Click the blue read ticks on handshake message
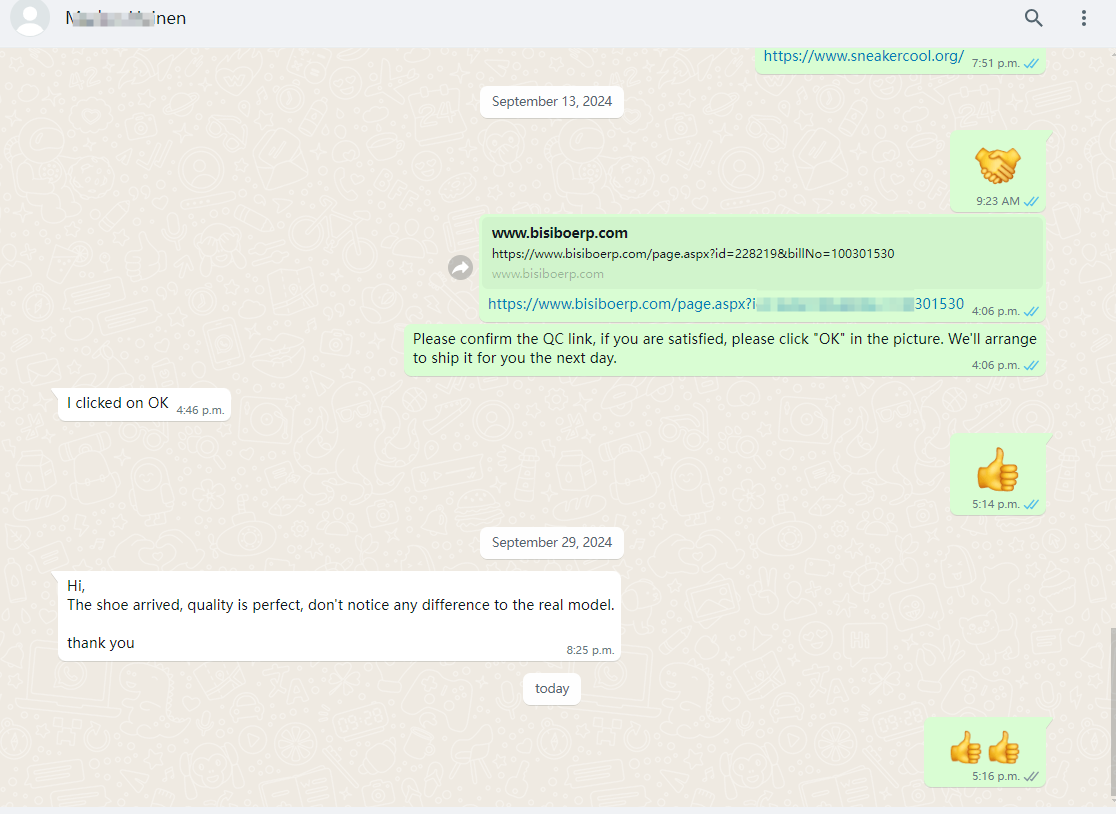1116x814 pixels. tap(1031, 202)
